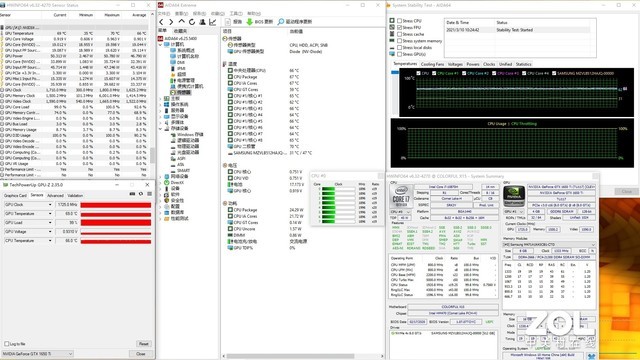
Task: Click the GPU Clock red graph bar
Action: (116, 204)
